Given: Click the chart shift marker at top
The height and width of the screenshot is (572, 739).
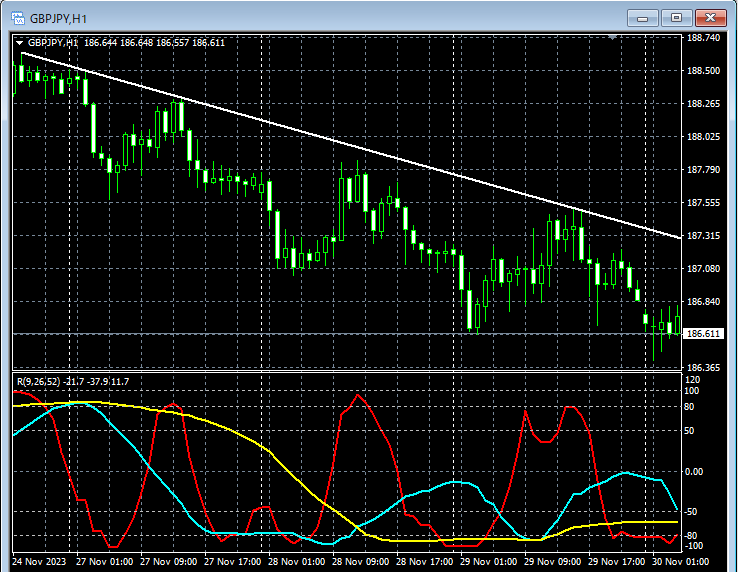Looking at the screenshot, I should [x=612, y=37].
